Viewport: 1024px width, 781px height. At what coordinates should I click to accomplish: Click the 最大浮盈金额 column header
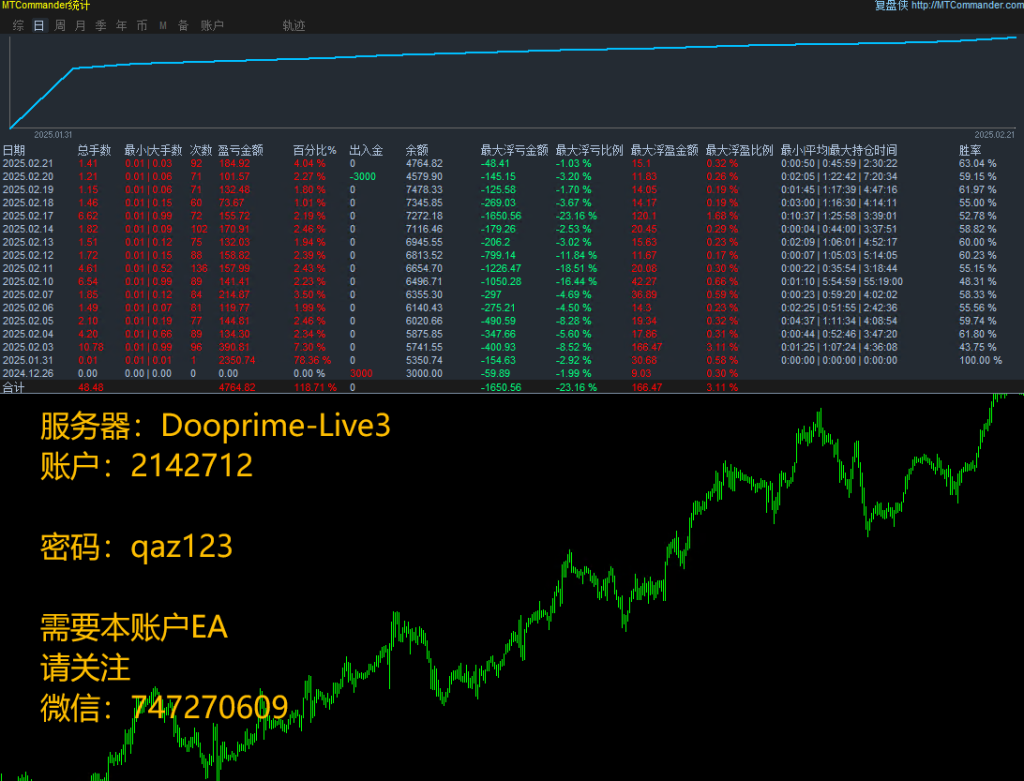[665, 150]
